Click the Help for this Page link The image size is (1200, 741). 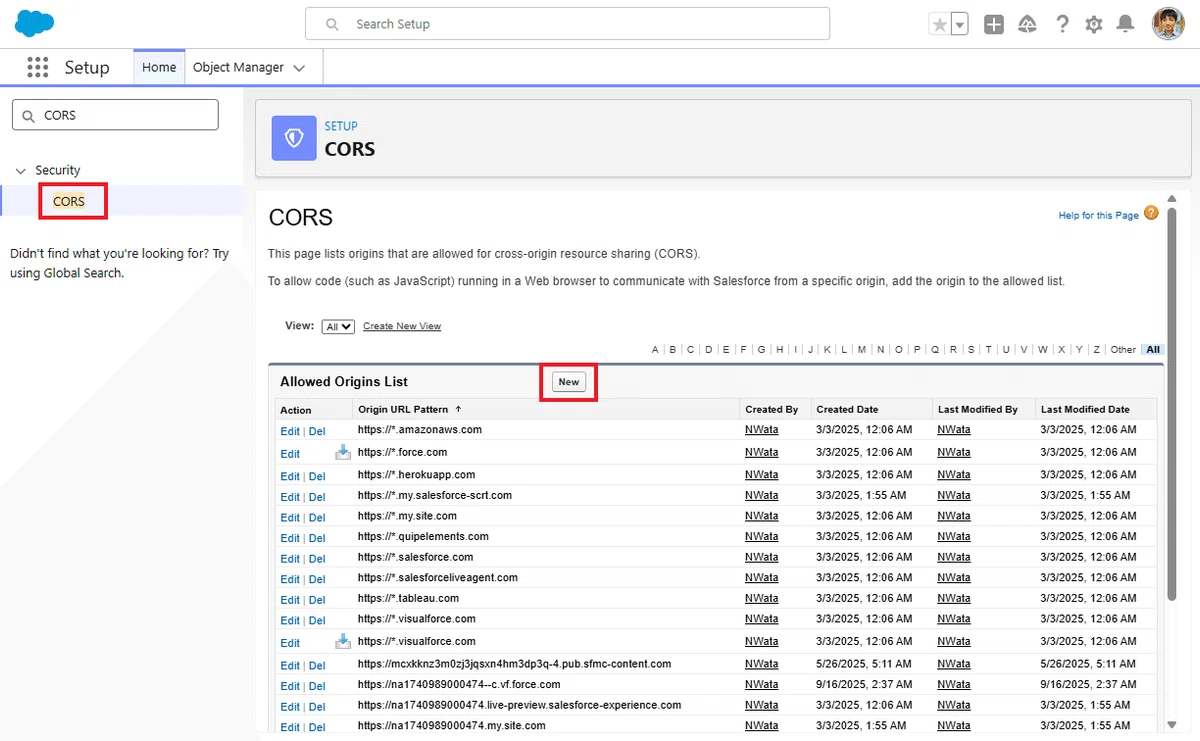pos(1099,215)
